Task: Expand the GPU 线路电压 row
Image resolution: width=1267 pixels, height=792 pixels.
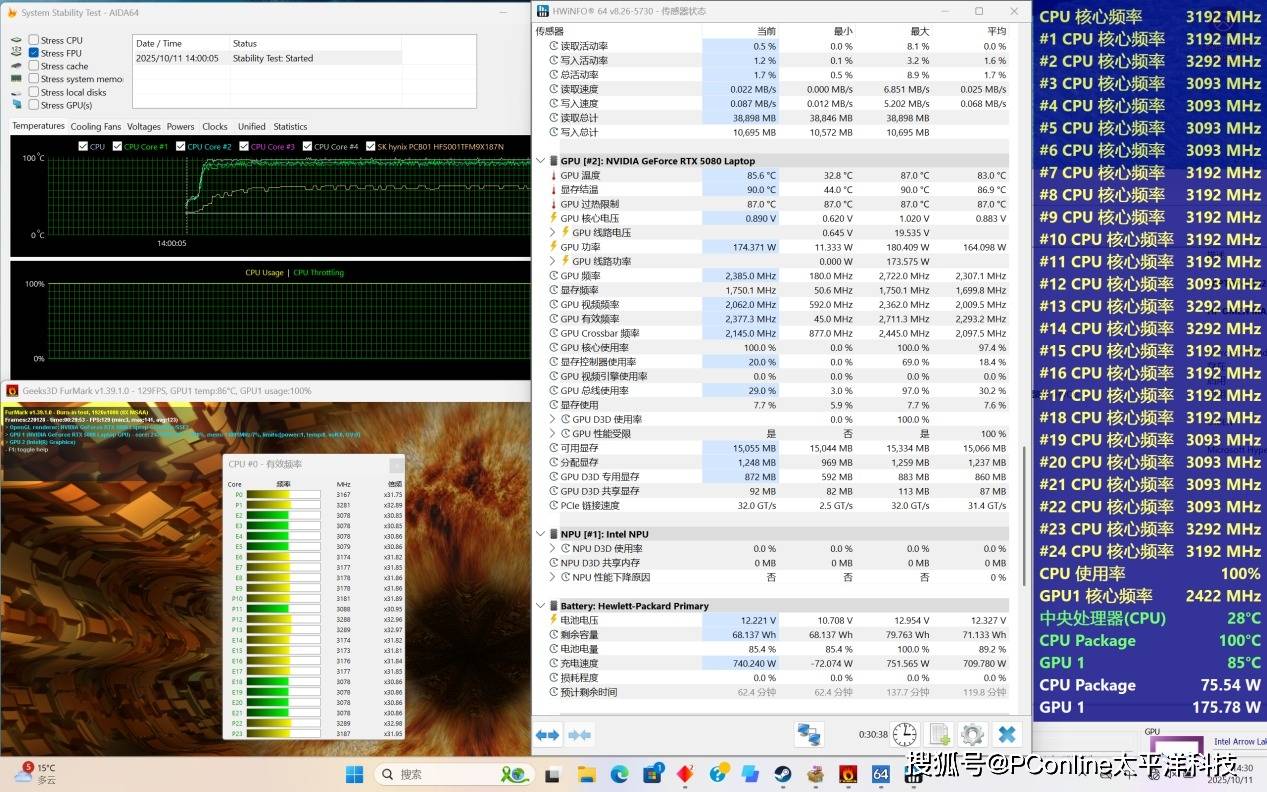Action: pos(553,233)
